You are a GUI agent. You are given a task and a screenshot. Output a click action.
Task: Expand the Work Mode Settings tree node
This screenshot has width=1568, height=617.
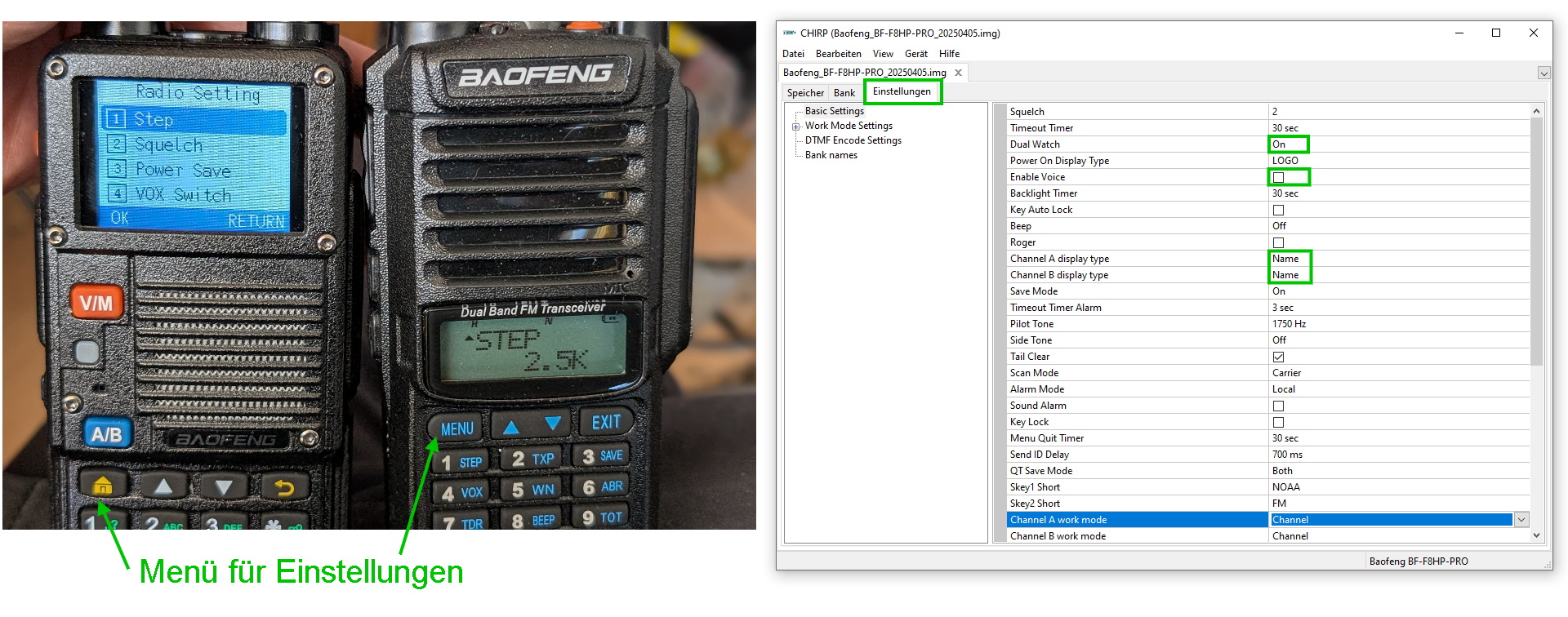[x=795, y=127]
